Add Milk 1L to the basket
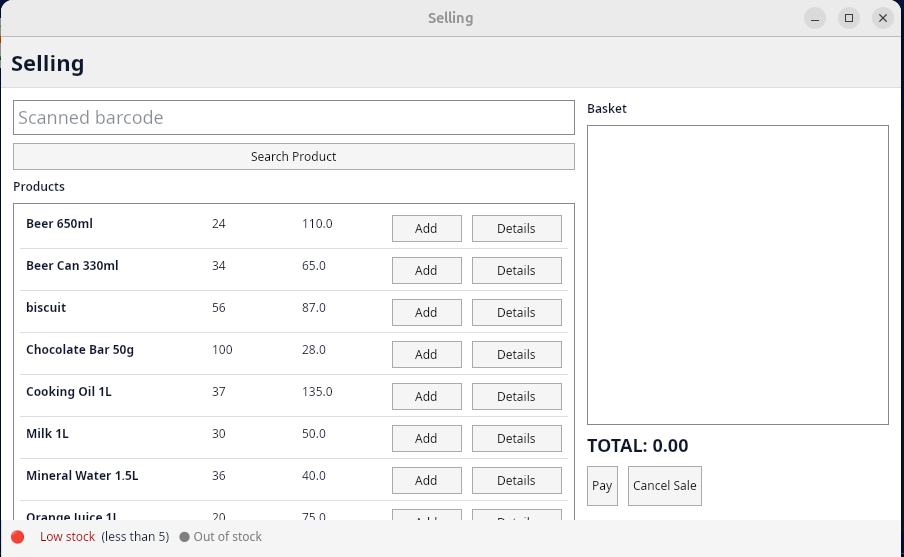 pyautogui.click(x=426, y=438)
